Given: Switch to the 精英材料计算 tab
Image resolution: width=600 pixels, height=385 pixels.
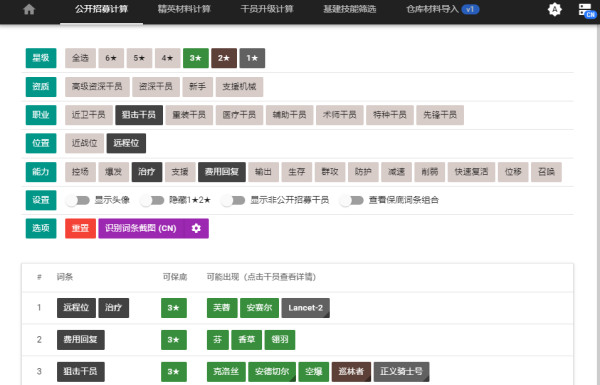Looking at the screenshot, I should (x=184, y=9).
